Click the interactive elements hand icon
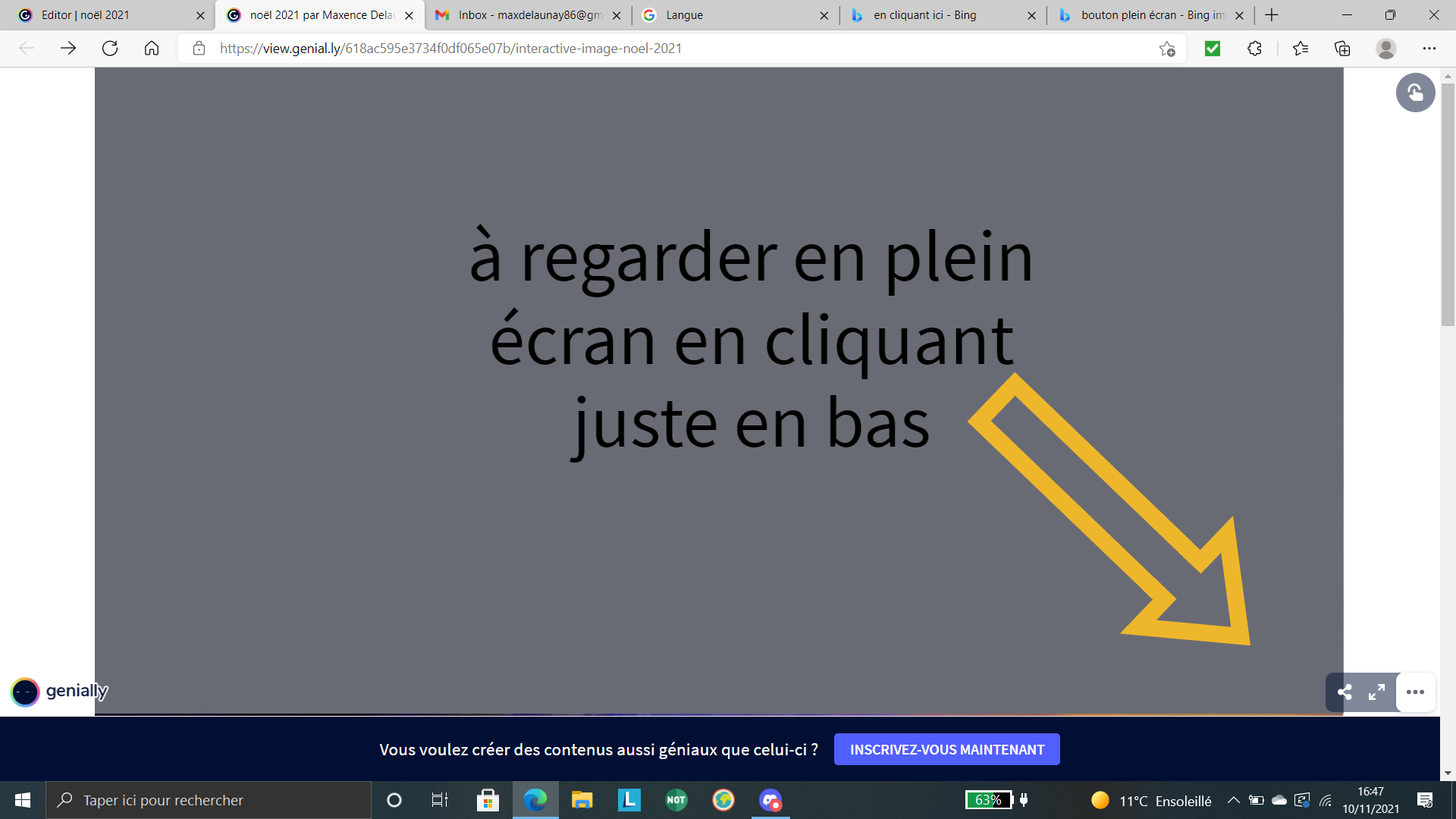 (1415, 93)
